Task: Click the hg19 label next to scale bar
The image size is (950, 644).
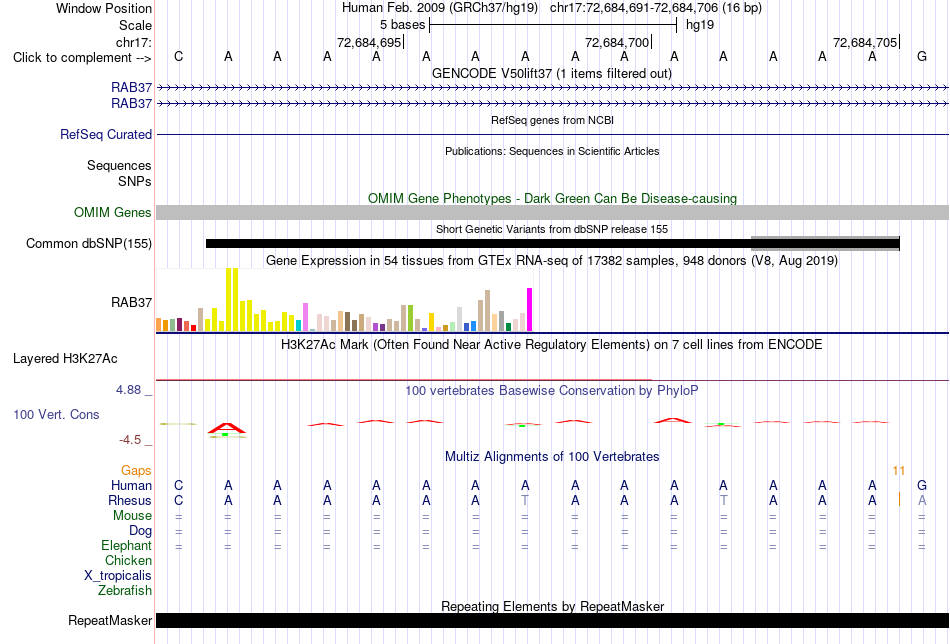Action: tap(700, 25)
